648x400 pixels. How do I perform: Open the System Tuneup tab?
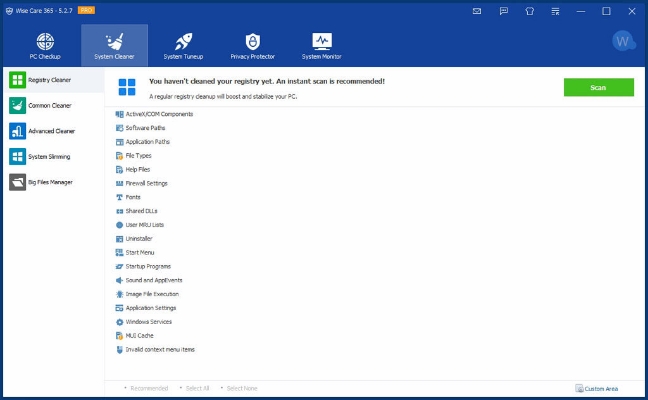[x=183, y=46]
